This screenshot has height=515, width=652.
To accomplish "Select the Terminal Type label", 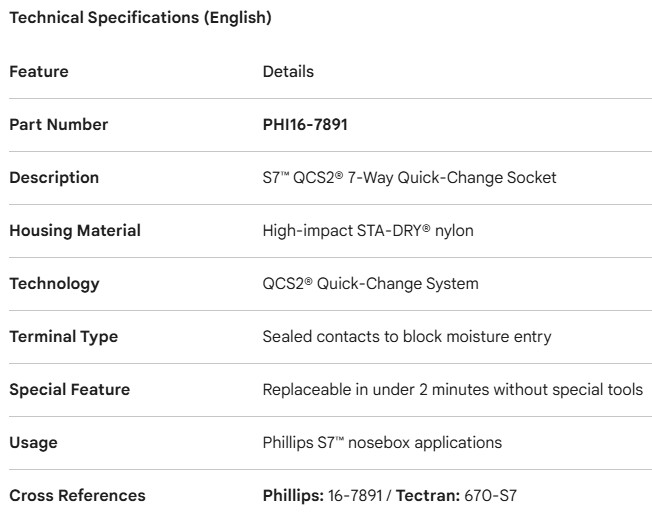I will [x=64, y=337].
